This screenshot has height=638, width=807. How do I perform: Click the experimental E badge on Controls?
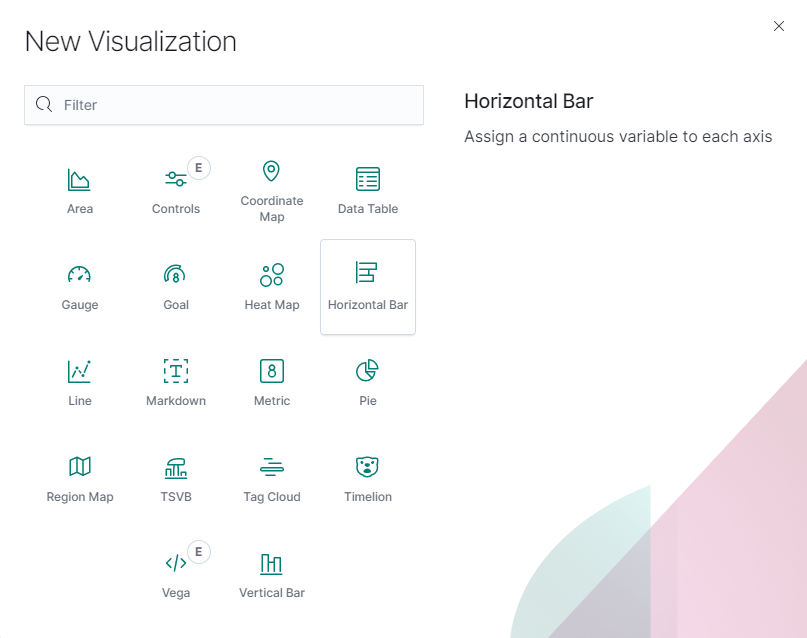click(x=199, y=168)
